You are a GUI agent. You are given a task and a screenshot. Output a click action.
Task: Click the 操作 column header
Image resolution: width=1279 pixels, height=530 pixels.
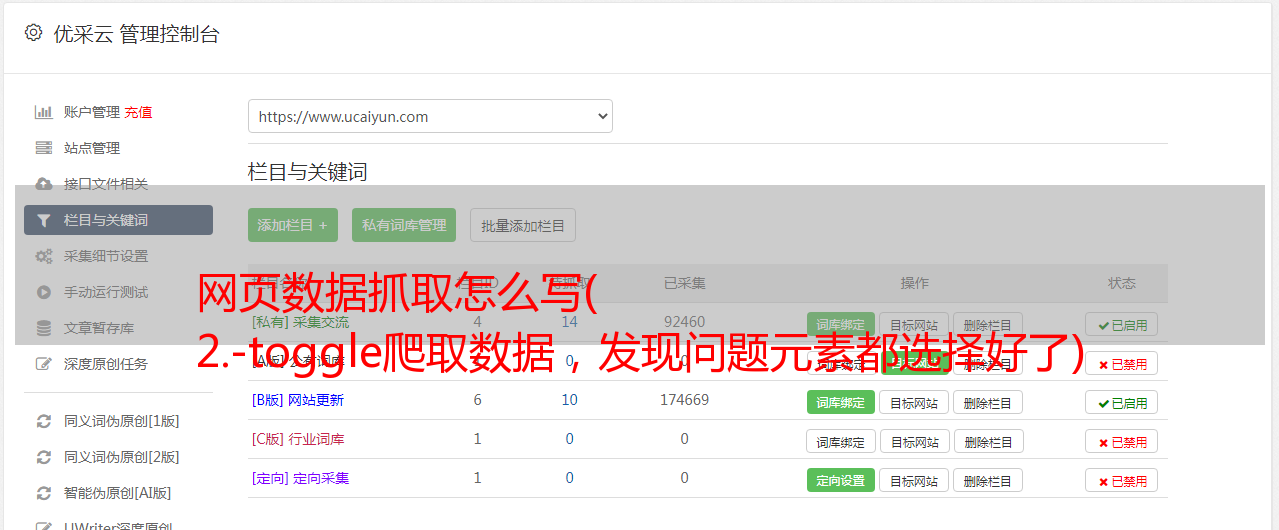pos(914,283)
